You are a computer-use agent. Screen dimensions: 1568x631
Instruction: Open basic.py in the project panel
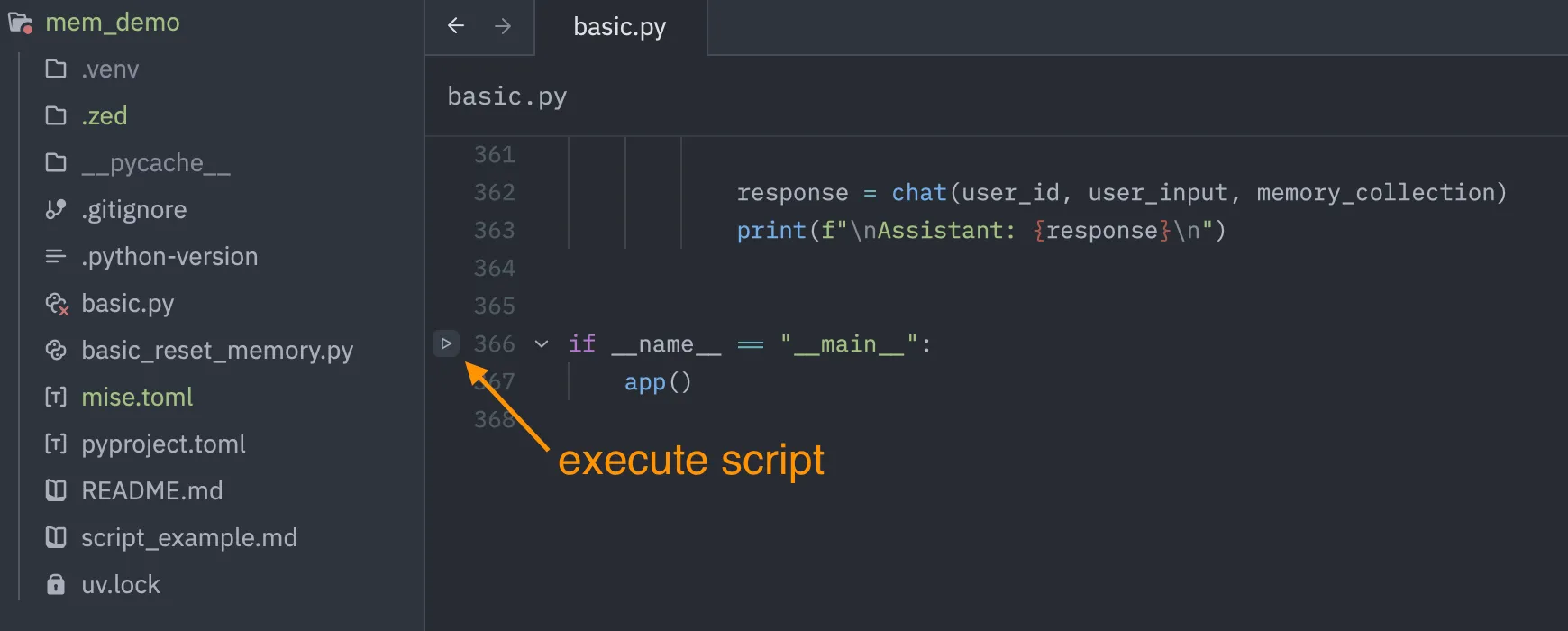tap(128, 304)
